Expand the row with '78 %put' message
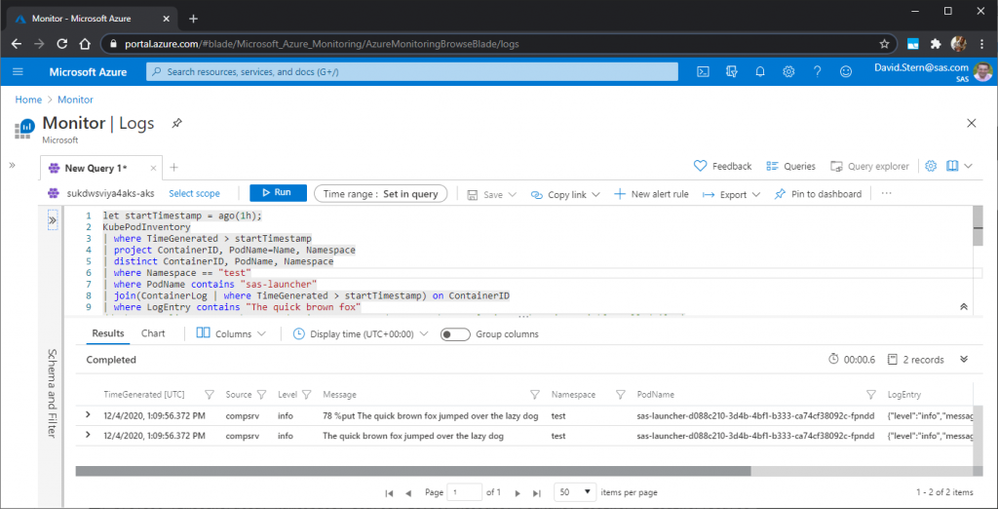 (x=88, y=415)
